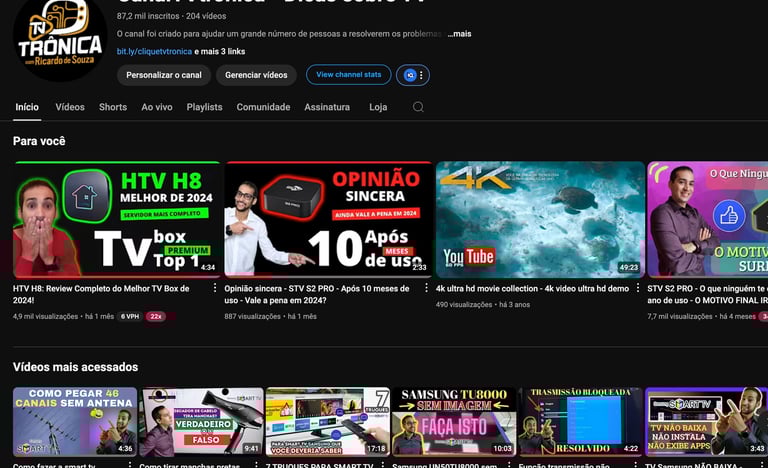
Task: Open 'Como pegar 46 canais sem antena' thumbnail
Action: click(75, 422)
